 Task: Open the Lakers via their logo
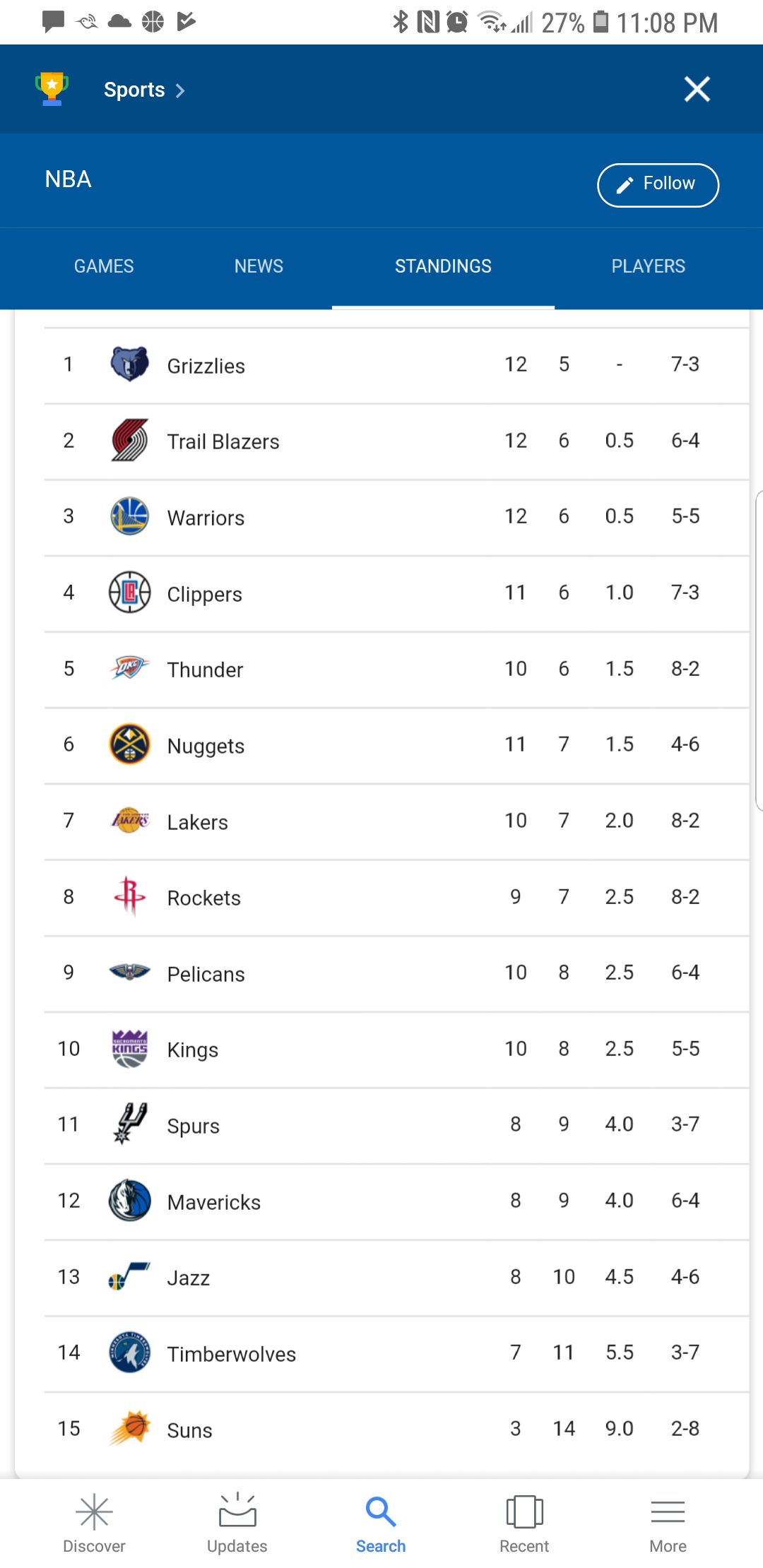(128, 821)
